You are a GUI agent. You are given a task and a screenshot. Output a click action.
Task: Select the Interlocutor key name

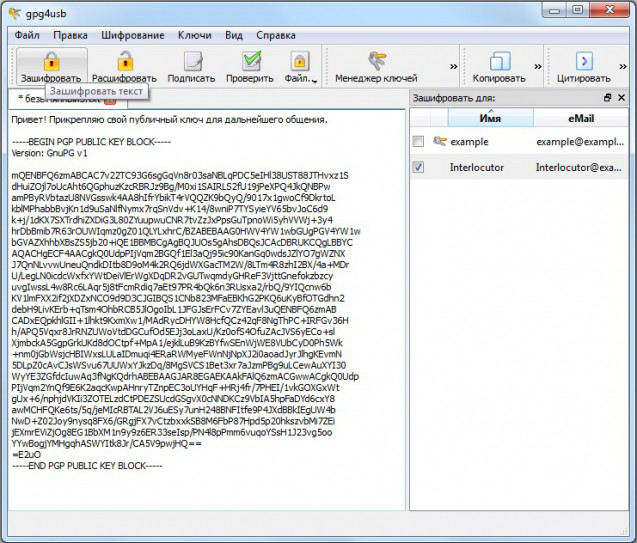pos(477,167)
